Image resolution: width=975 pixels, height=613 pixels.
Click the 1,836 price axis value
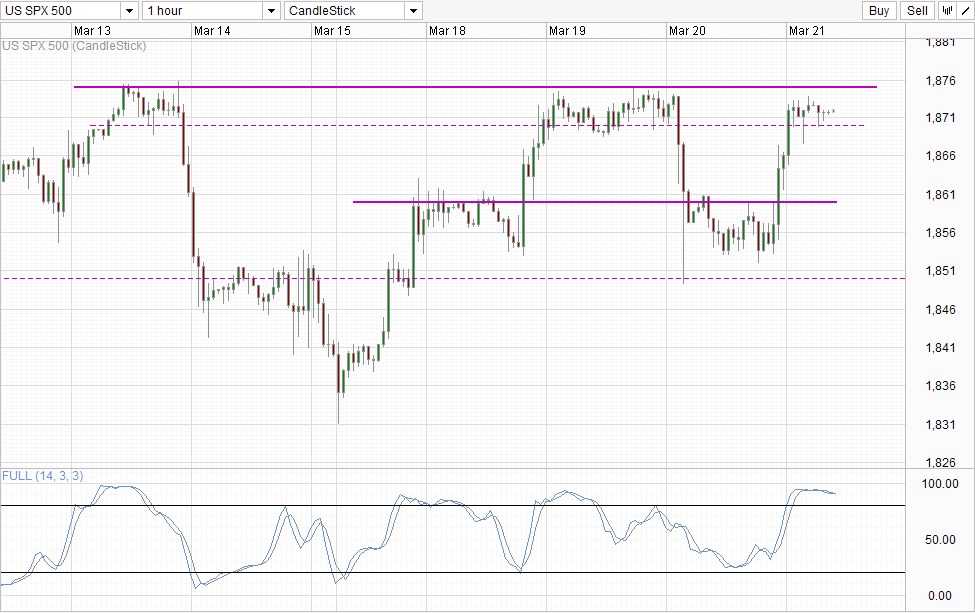click(940, 386)
